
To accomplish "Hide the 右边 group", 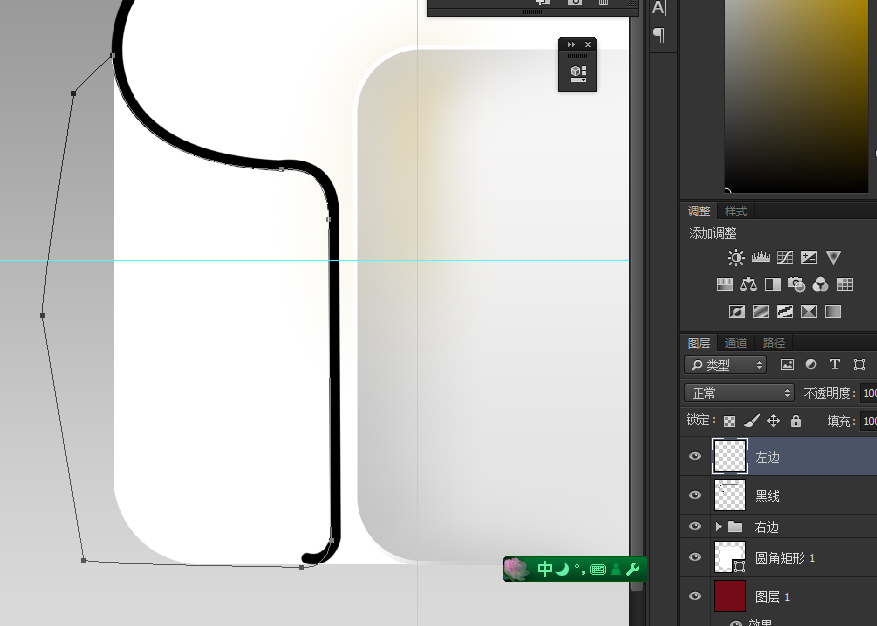I will (x=695, y=526).
